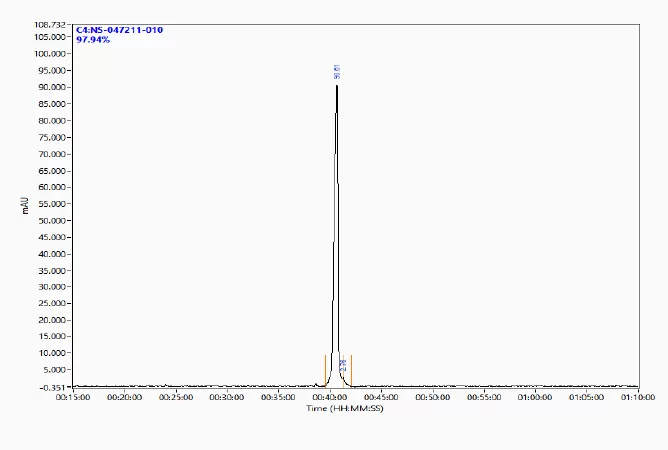Click y-axis minimum value -0.351

(52, 387)
